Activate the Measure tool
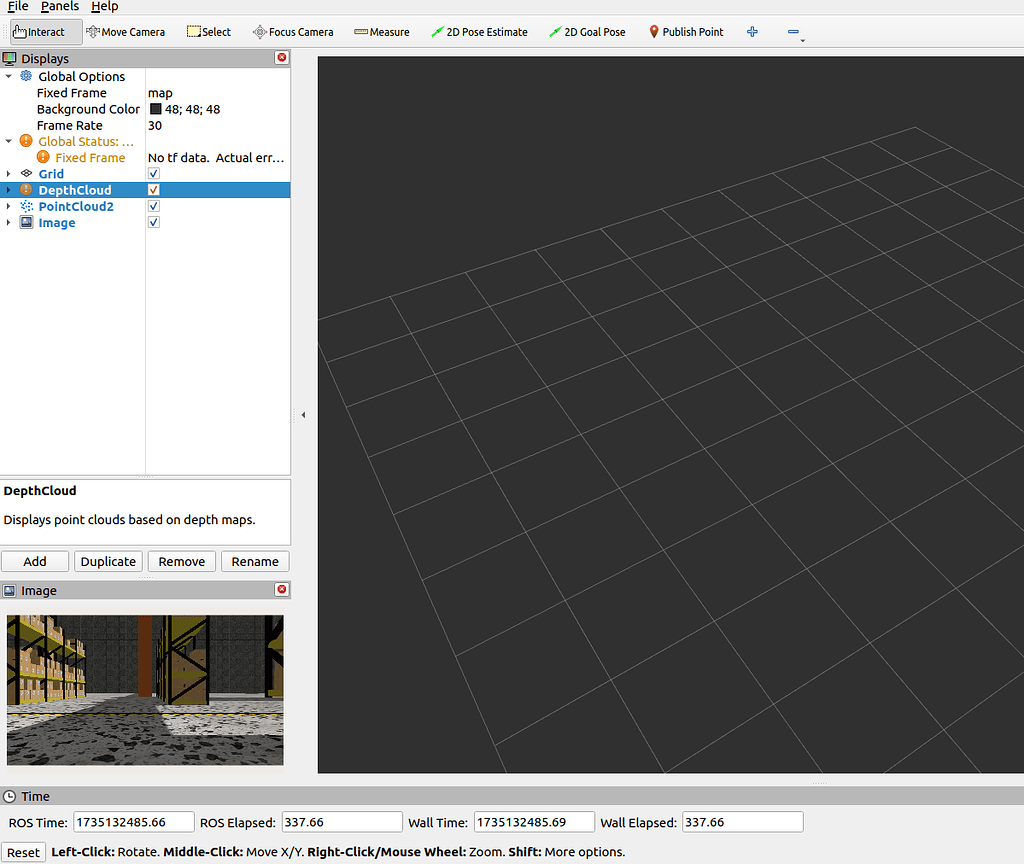This screenshot has width=1024, height=864. (381, 31)
